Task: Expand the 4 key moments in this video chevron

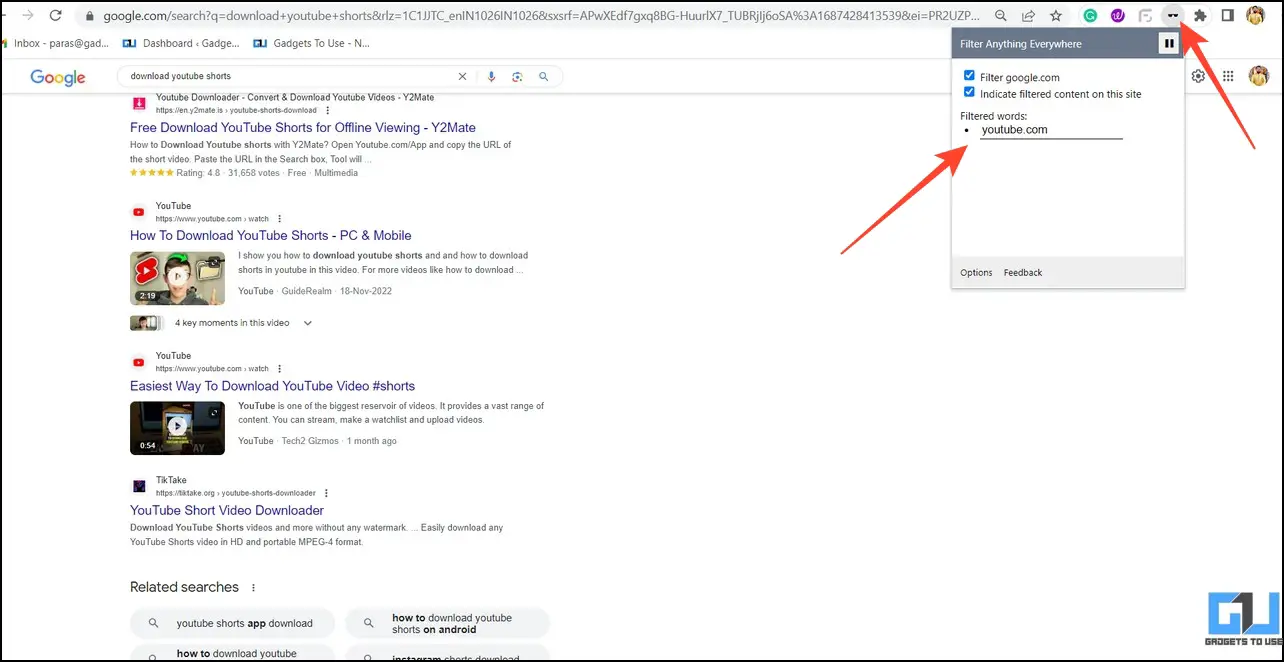Action: coord(308,323)
